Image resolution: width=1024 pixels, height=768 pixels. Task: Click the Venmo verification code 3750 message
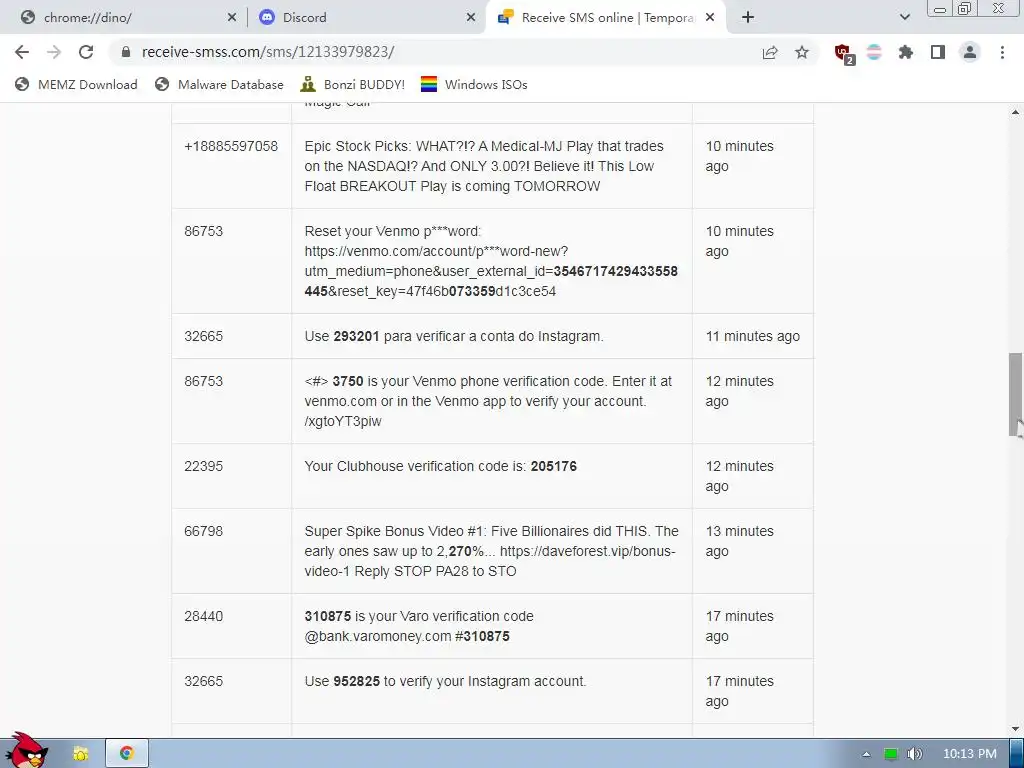click(x=488, y=401)
